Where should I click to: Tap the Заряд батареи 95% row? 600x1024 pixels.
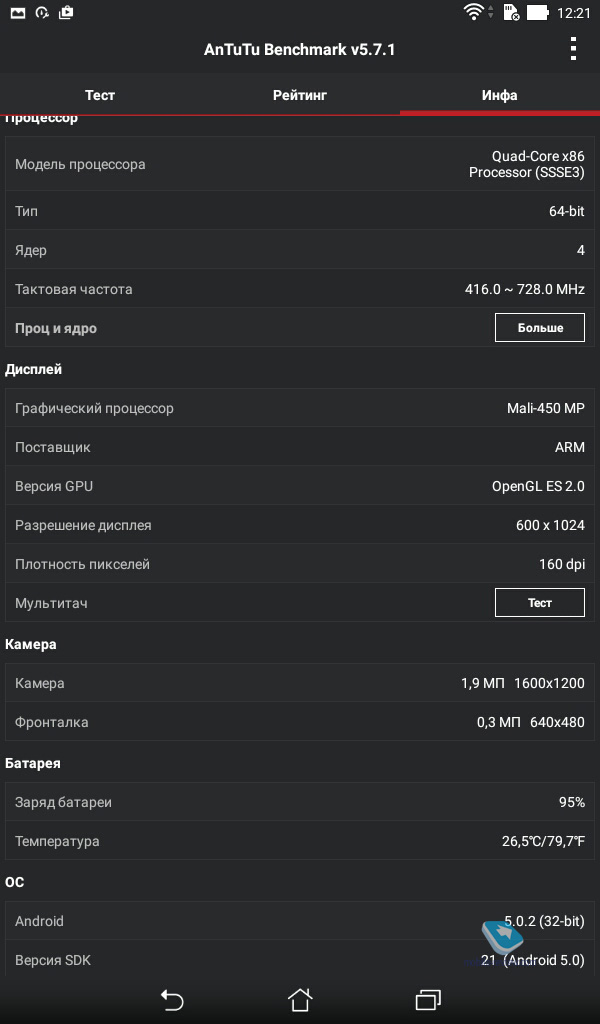click(300, 802)
